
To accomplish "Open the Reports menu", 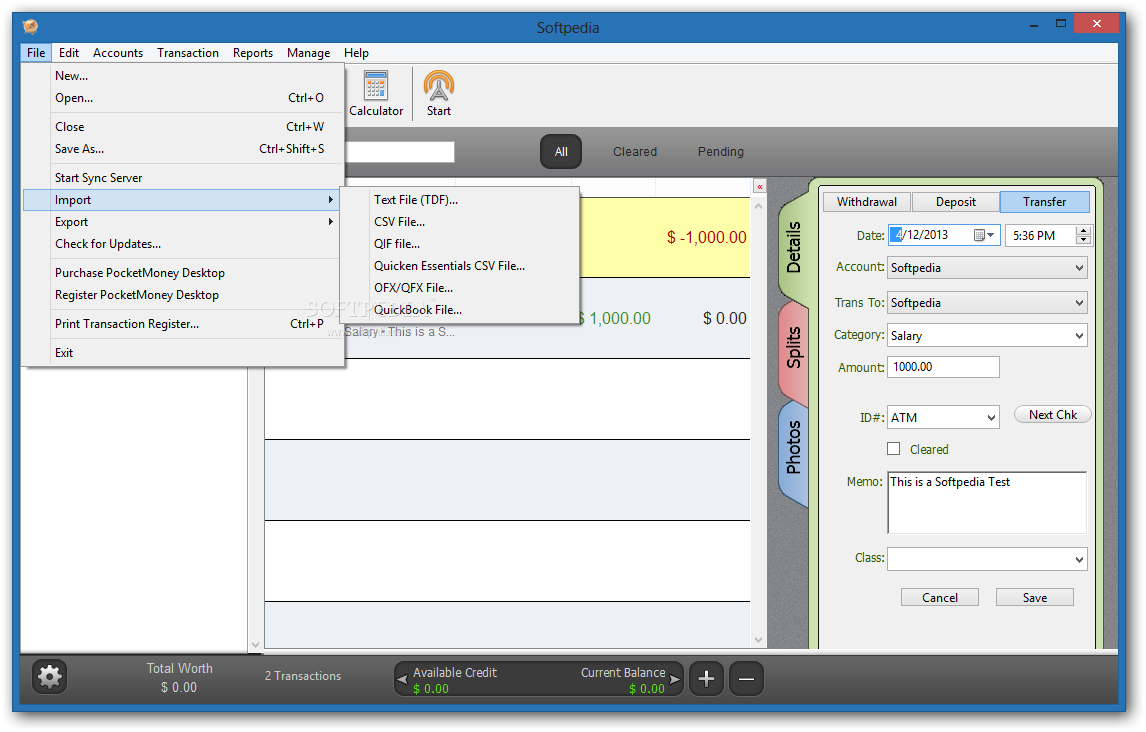I will click(253, 53).
